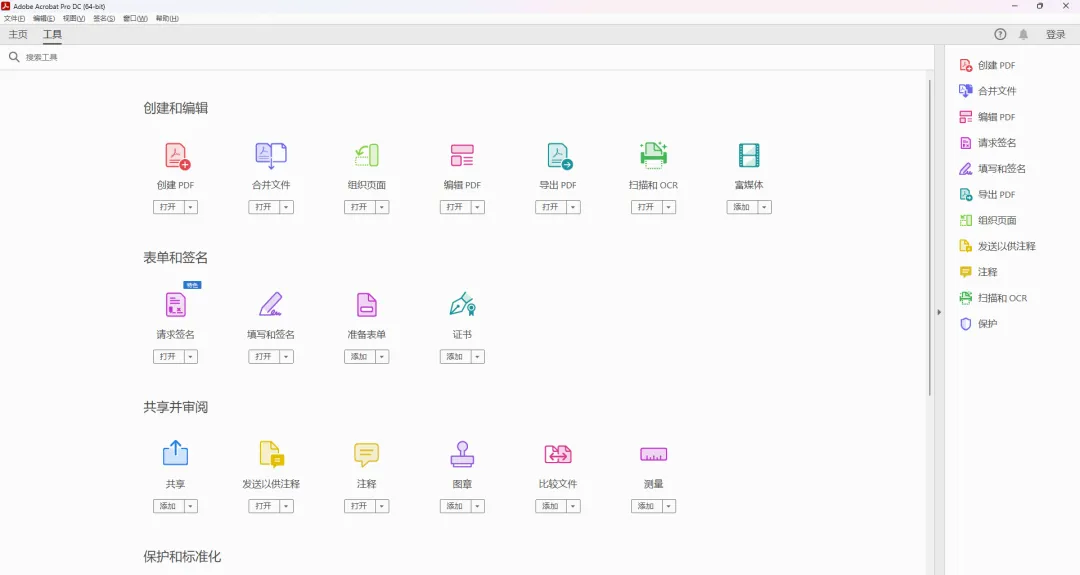This screenshot has width=1080, height=575.
Task: Open the 窗口 menu
Action: point(135,19)
